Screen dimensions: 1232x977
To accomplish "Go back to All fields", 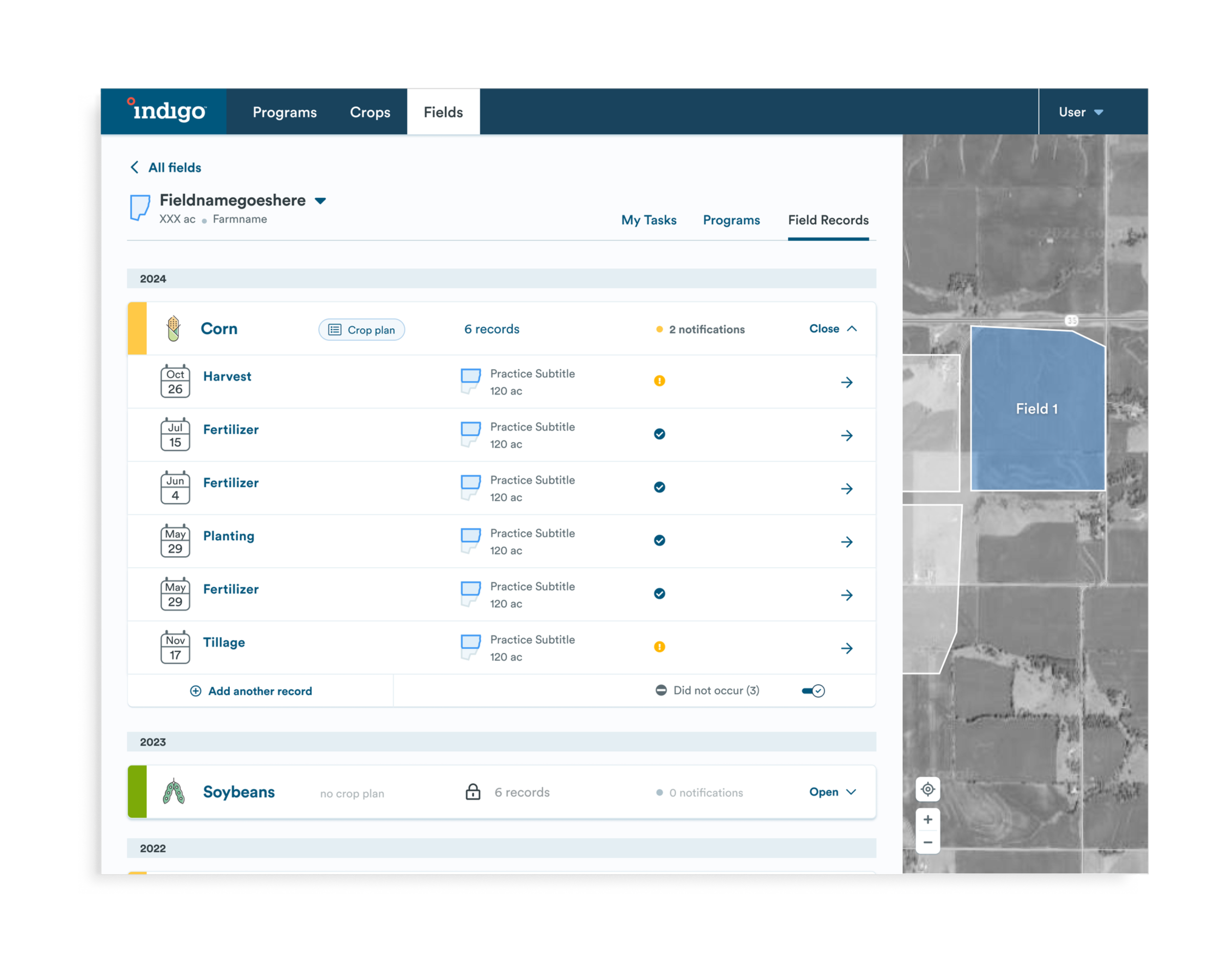I will click(x=166, y=167).
